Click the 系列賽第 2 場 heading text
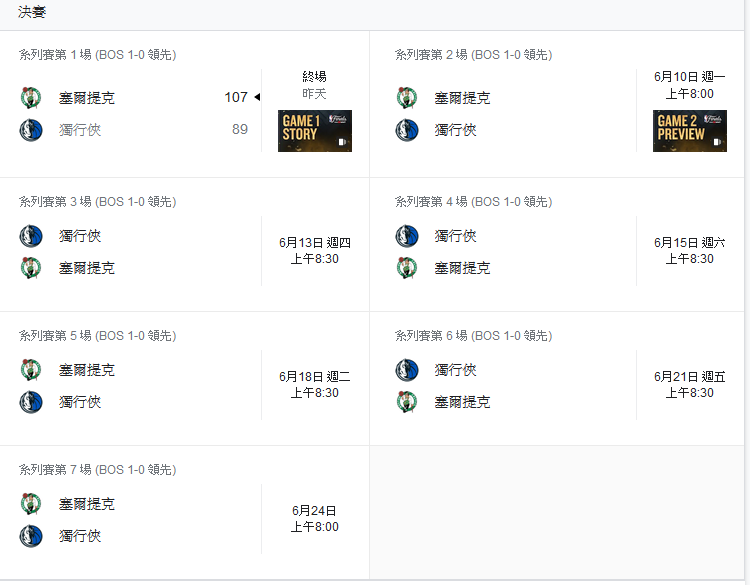 (x=431, y=55)
